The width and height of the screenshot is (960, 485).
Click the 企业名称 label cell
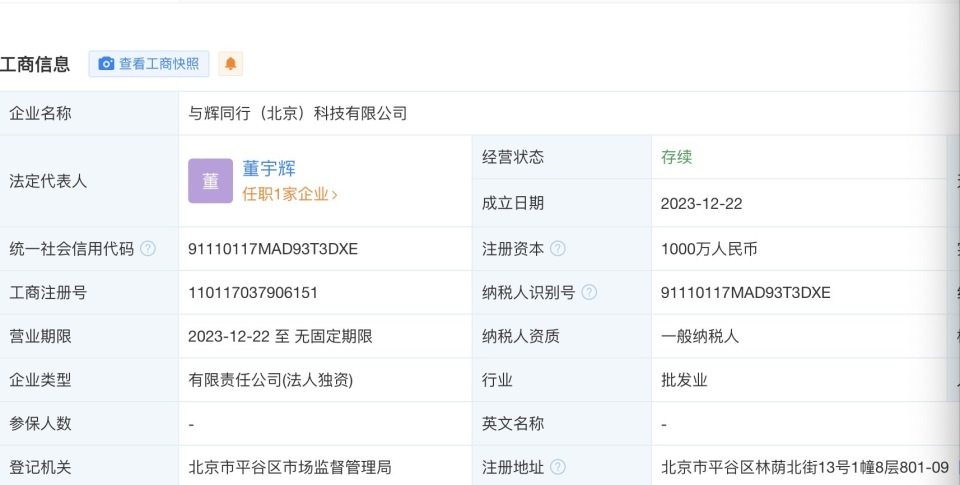[89, 113]
